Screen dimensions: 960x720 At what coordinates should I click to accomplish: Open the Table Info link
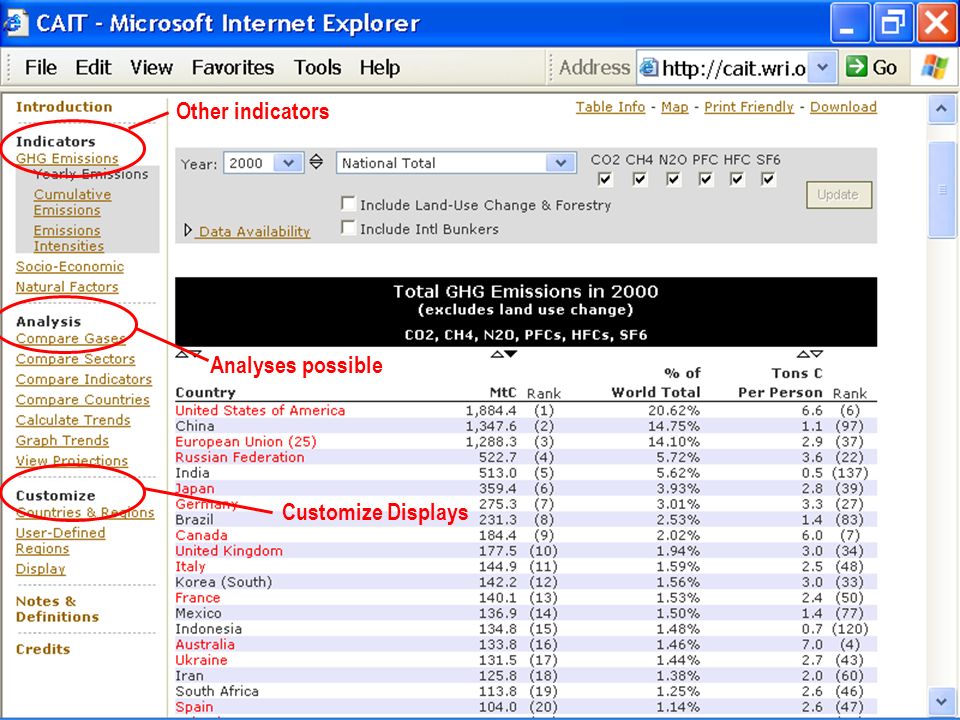coord(610,107)
